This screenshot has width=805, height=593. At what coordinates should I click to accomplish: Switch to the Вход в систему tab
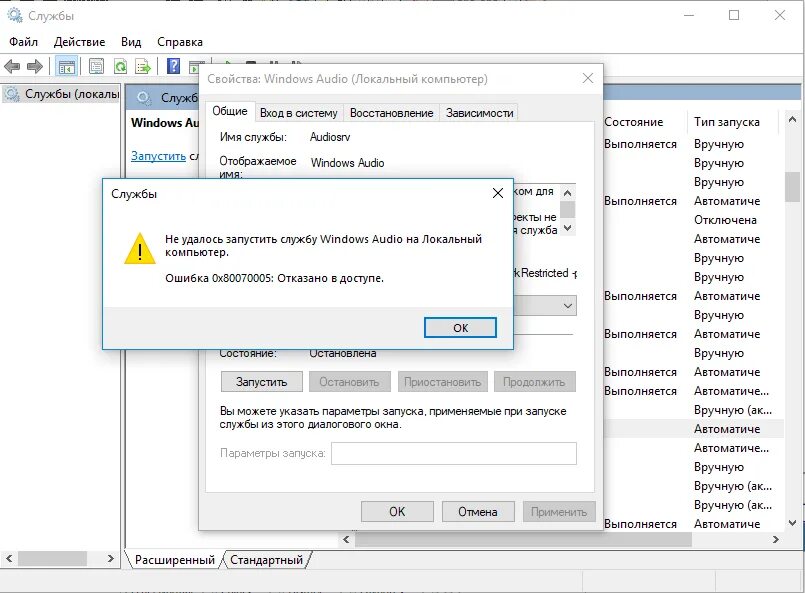point(298,113)
